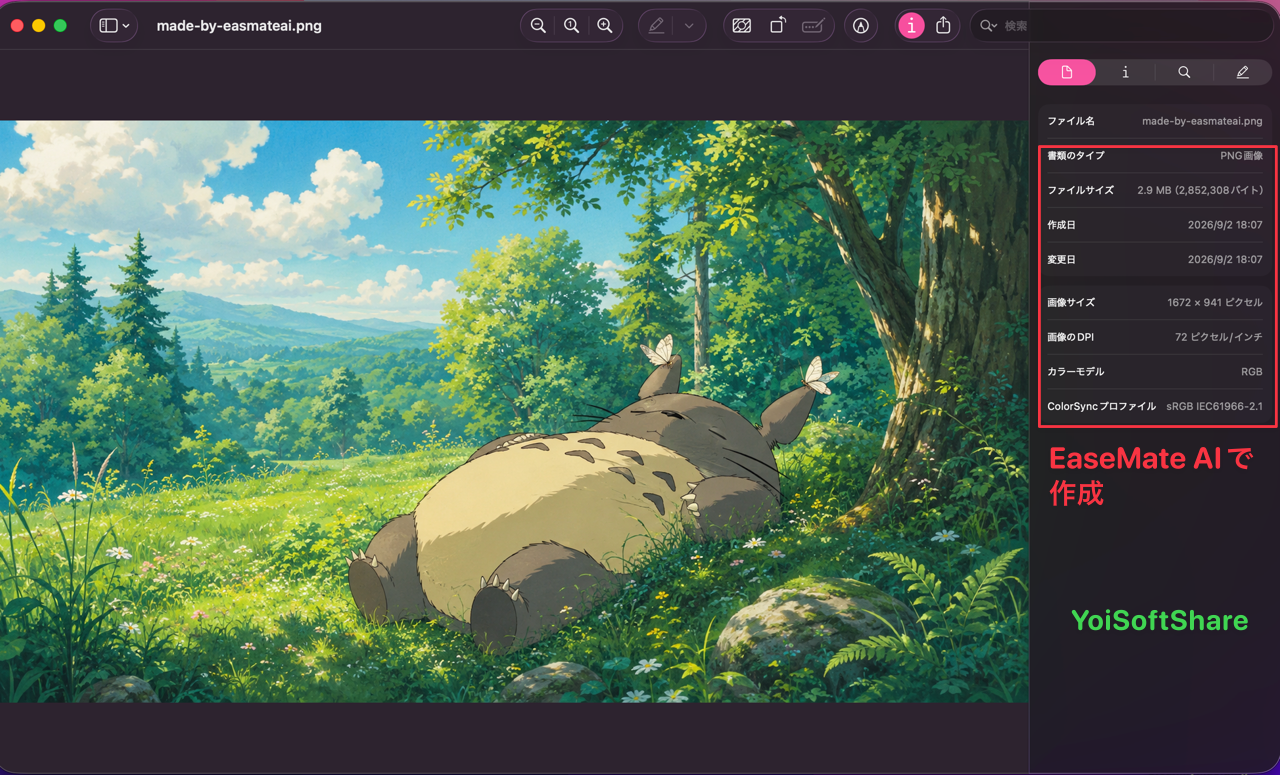This screenshot has height=775, width=1280.
Task: Minimize the Preview window
Action: point(38,26)
